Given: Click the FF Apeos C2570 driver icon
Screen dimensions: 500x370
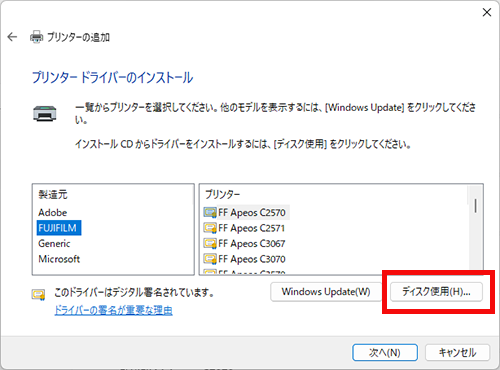Looking at the screenshot, I should point(210,212).
